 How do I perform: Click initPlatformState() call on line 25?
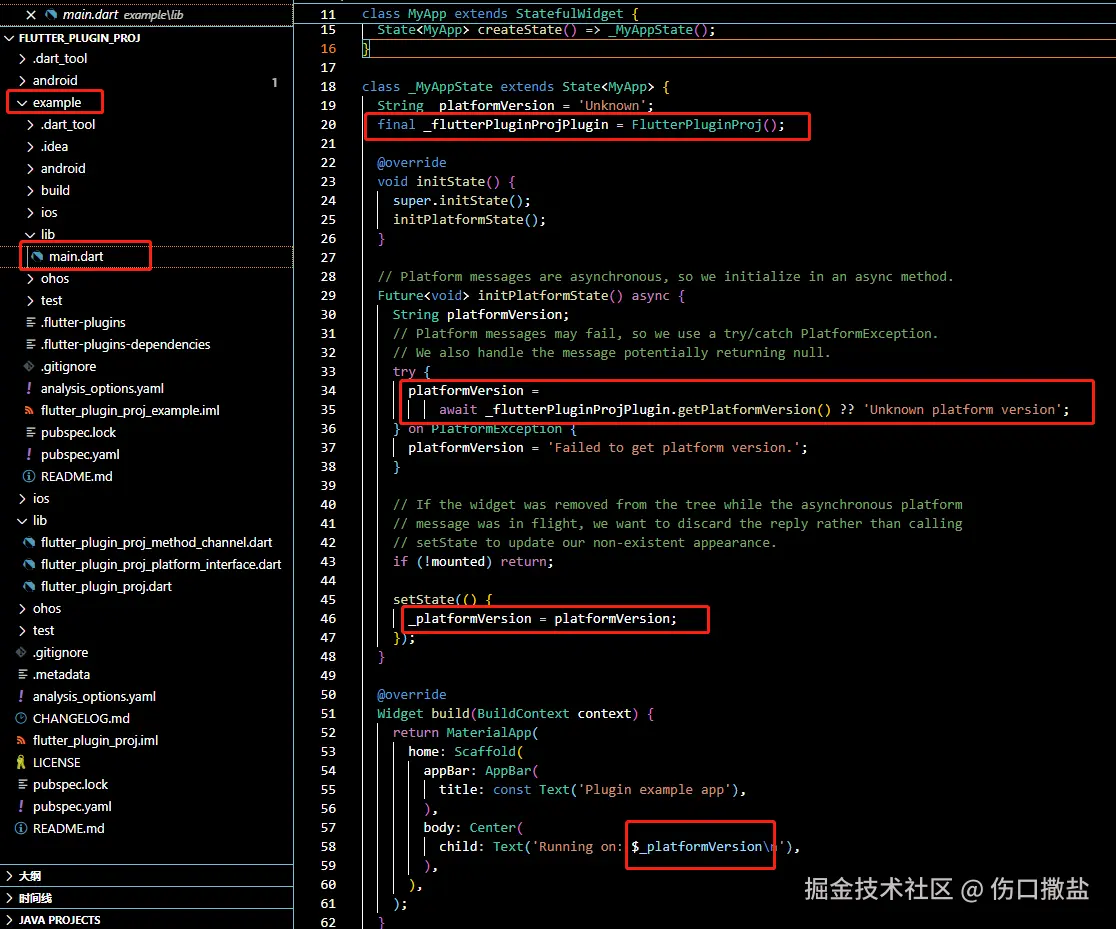coord(465,219)
